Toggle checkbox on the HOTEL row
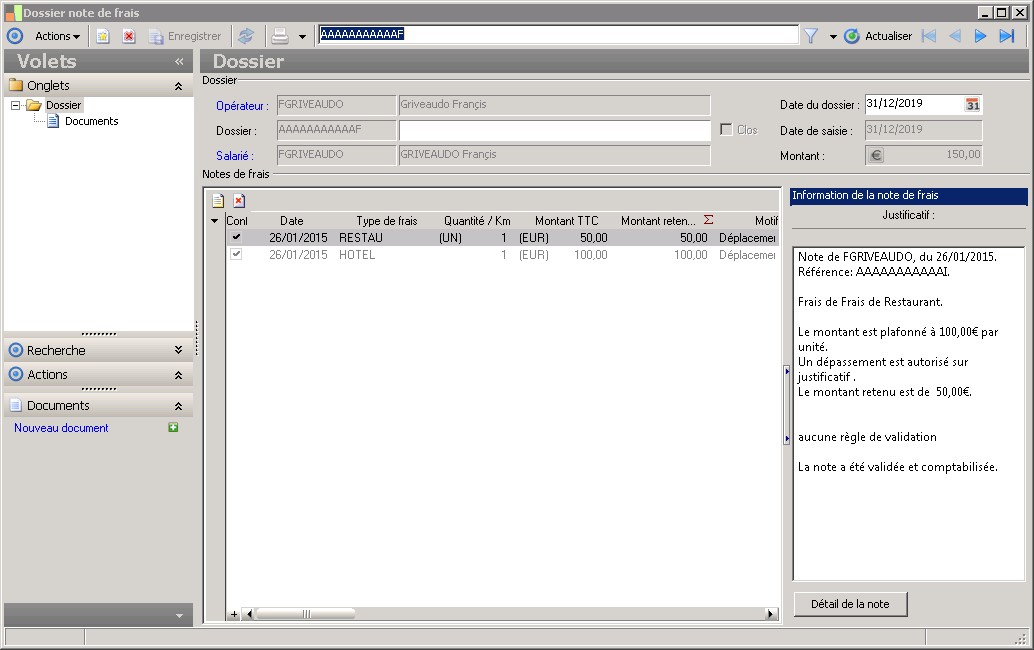1034x650 pixels. (236, 255)
